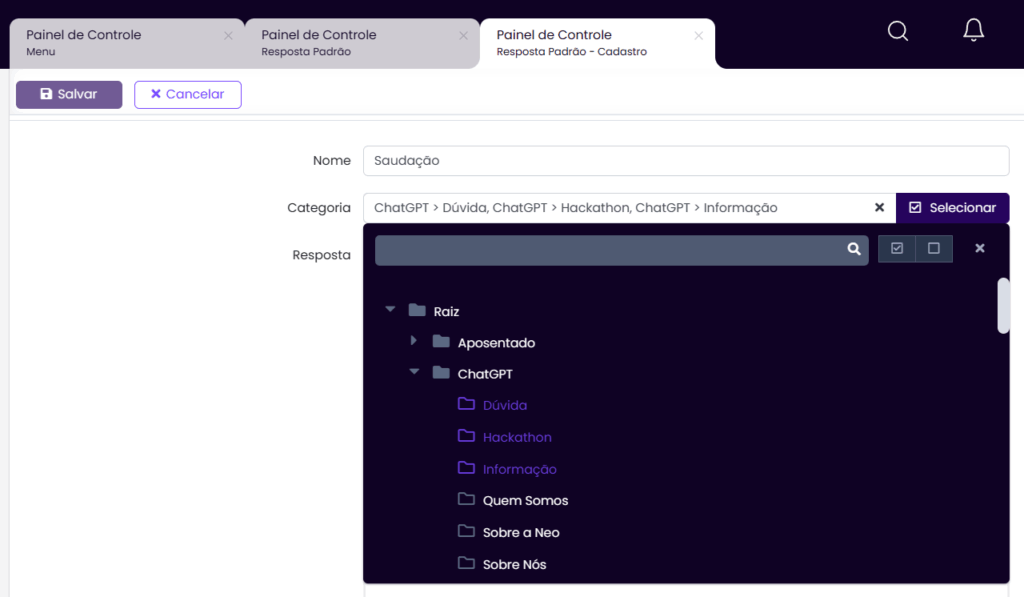Expand the Aposentado folder
This screenshot has width=1024, height=597.
(x=413, y=340)
